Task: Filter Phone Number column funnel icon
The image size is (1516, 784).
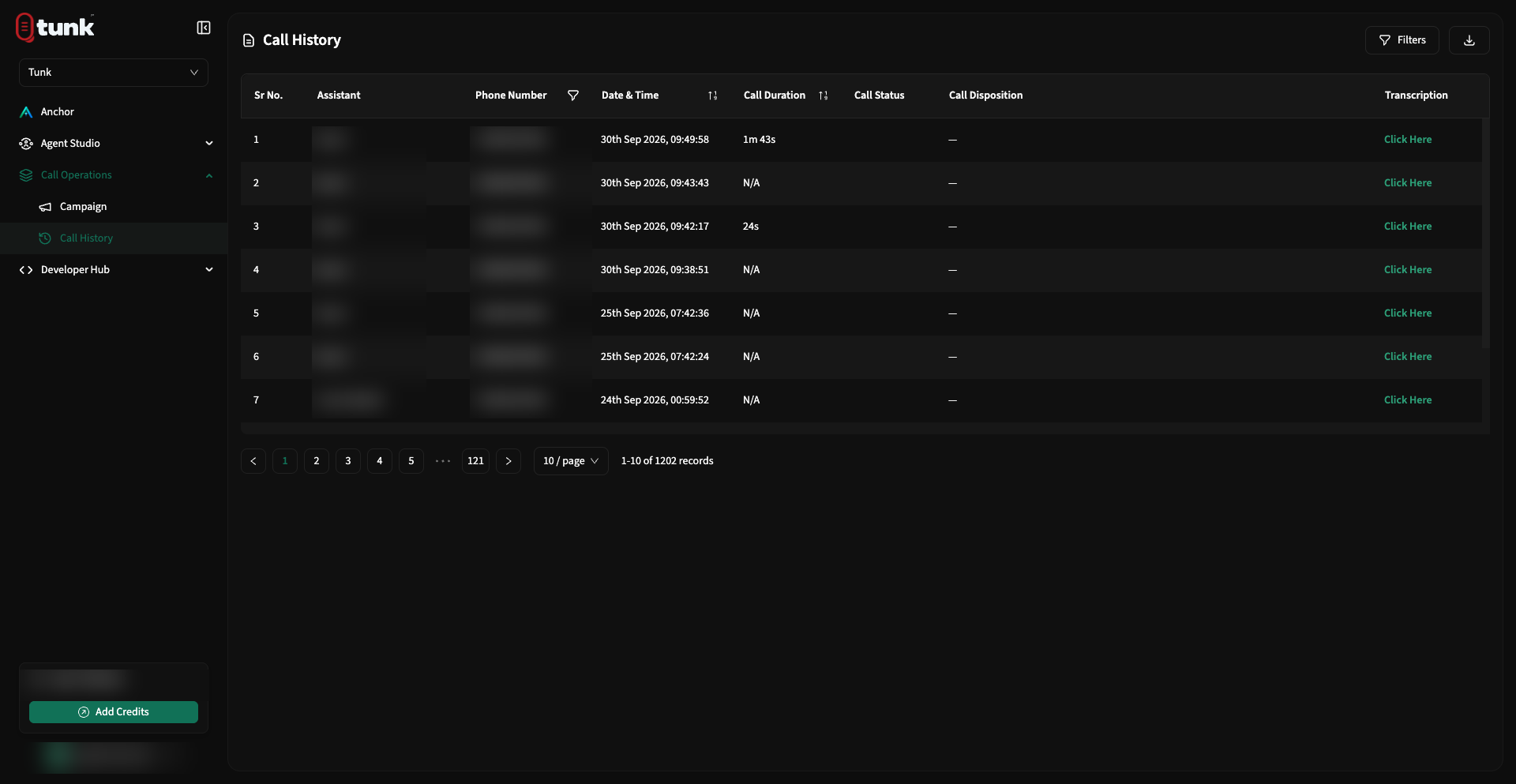Action: tap(573, 96)
